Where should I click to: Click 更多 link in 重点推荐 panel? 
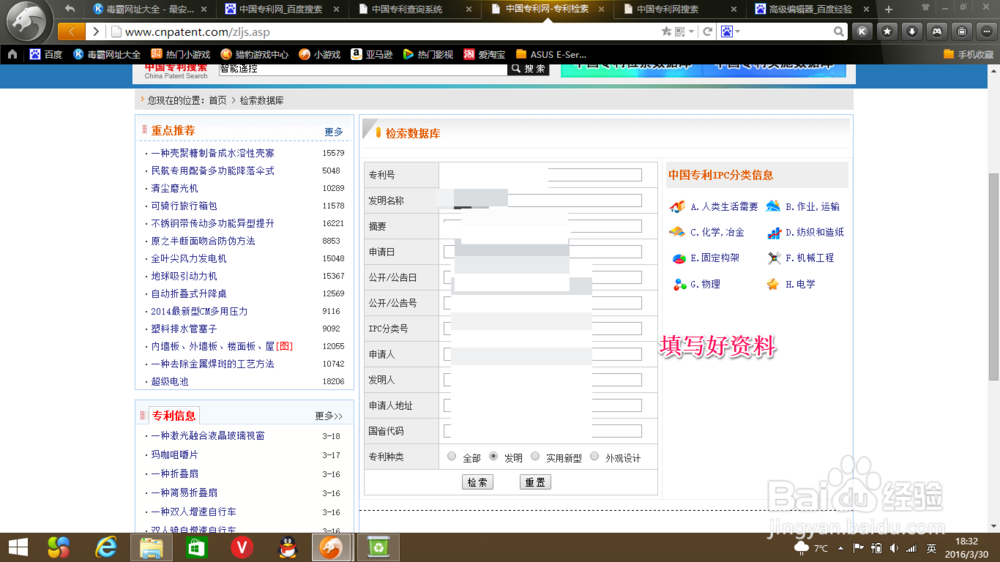(334, 131)
